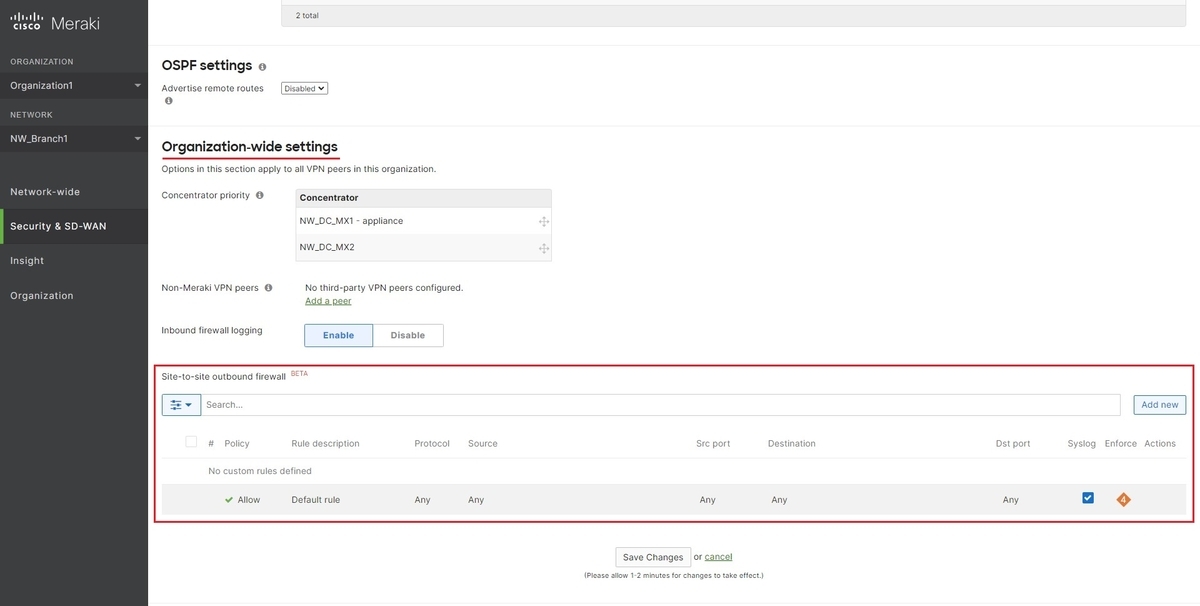Click the Cisco Meraki logo

(55, 20)
